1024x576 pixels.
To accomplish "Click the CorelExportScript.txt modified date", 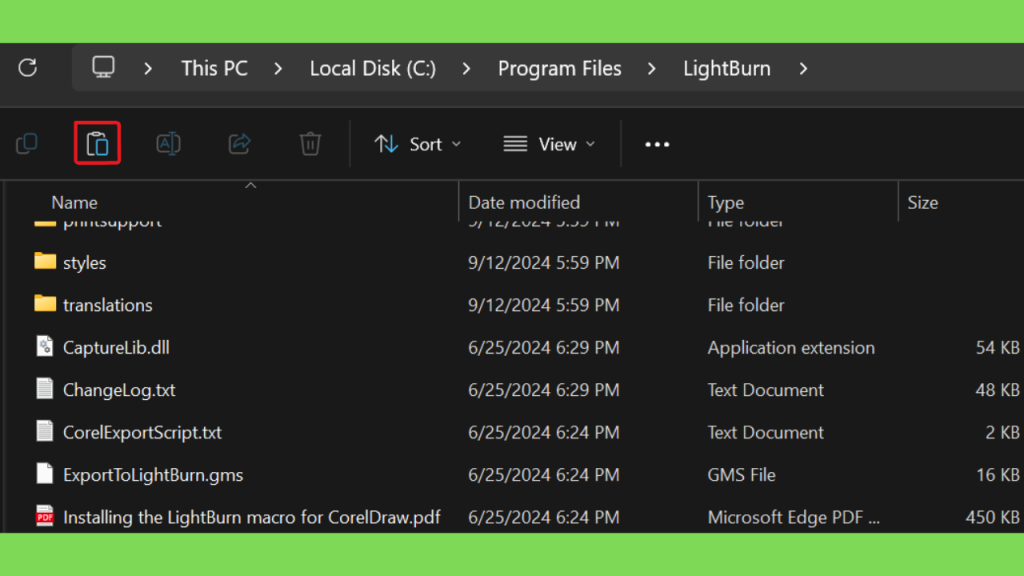I will coord(543,432).
